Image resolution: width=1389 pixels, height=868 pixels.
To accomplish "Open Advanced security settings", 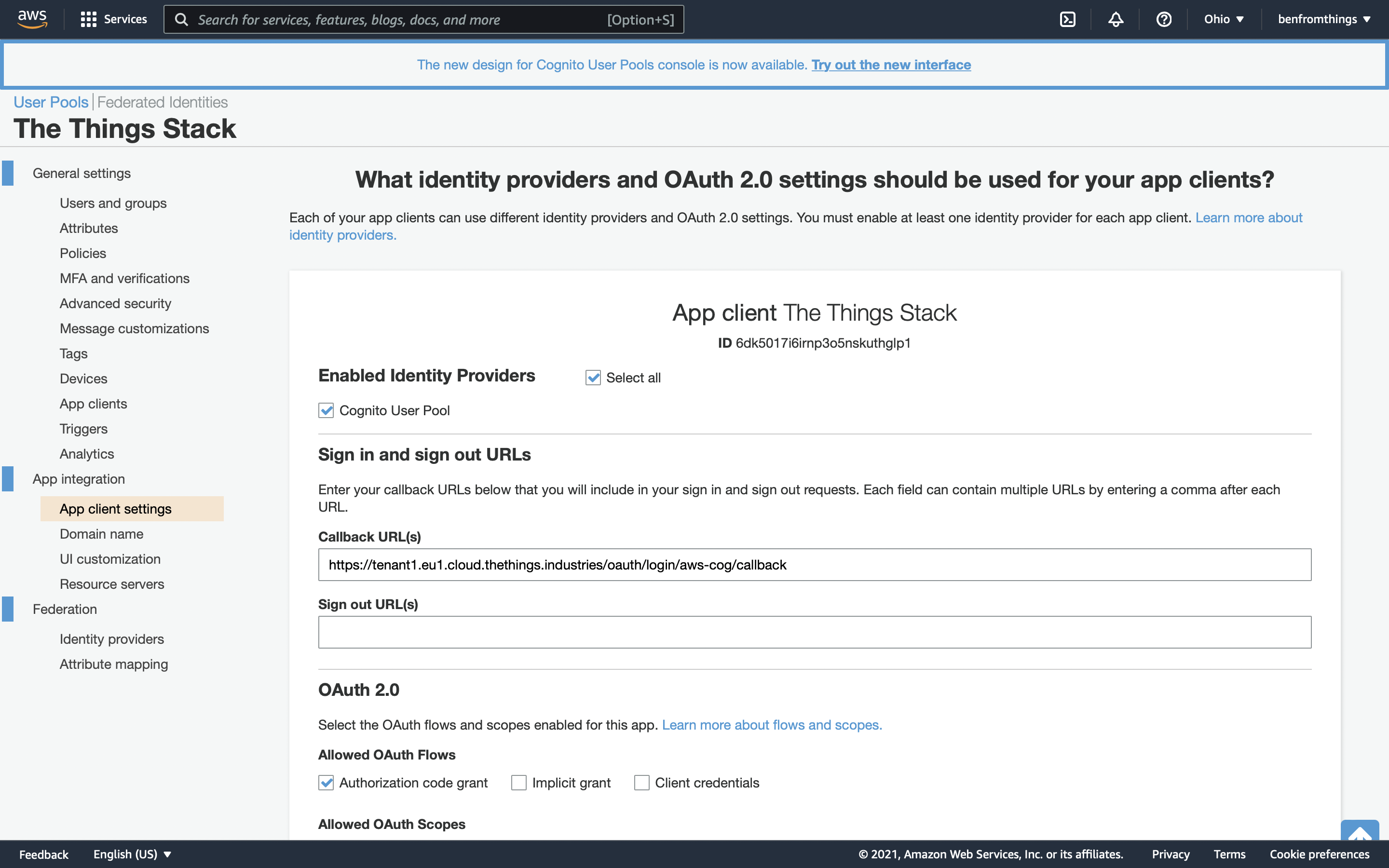I will (x=115, y=304).
